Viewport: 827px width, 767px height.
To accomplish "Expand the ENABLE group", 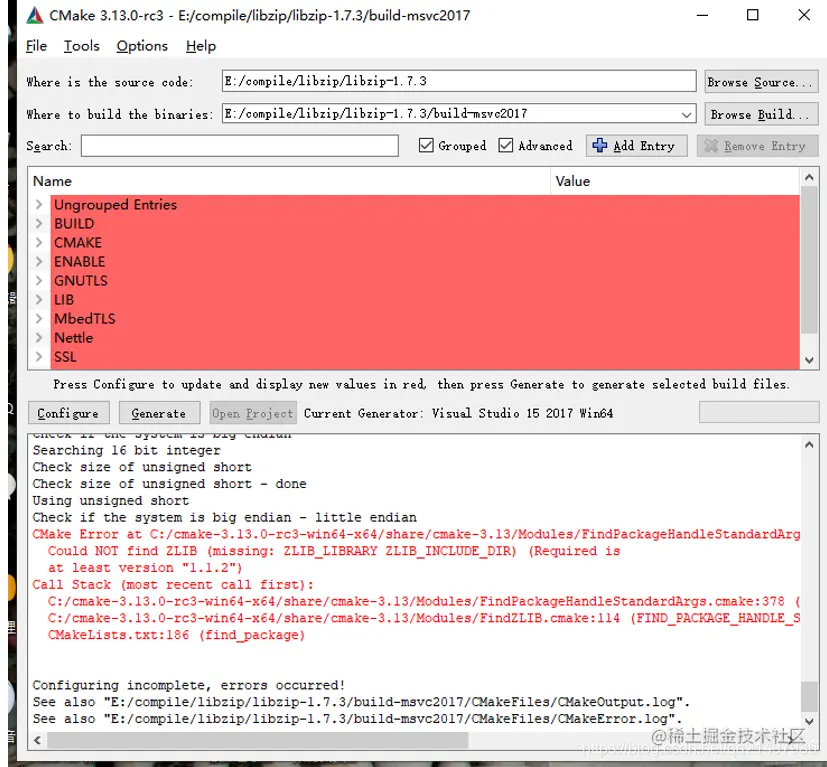I will tap(39, 262).
